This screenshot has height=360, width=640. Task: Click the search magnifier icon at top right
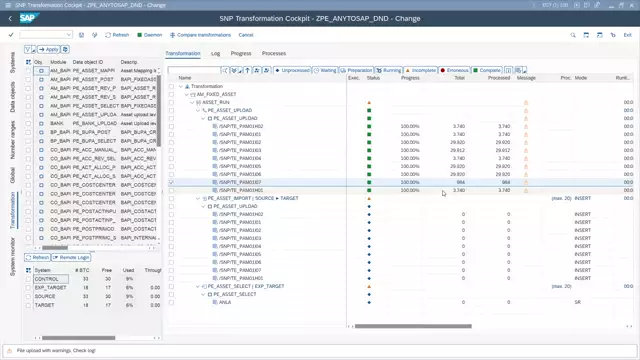pos(573,35)
